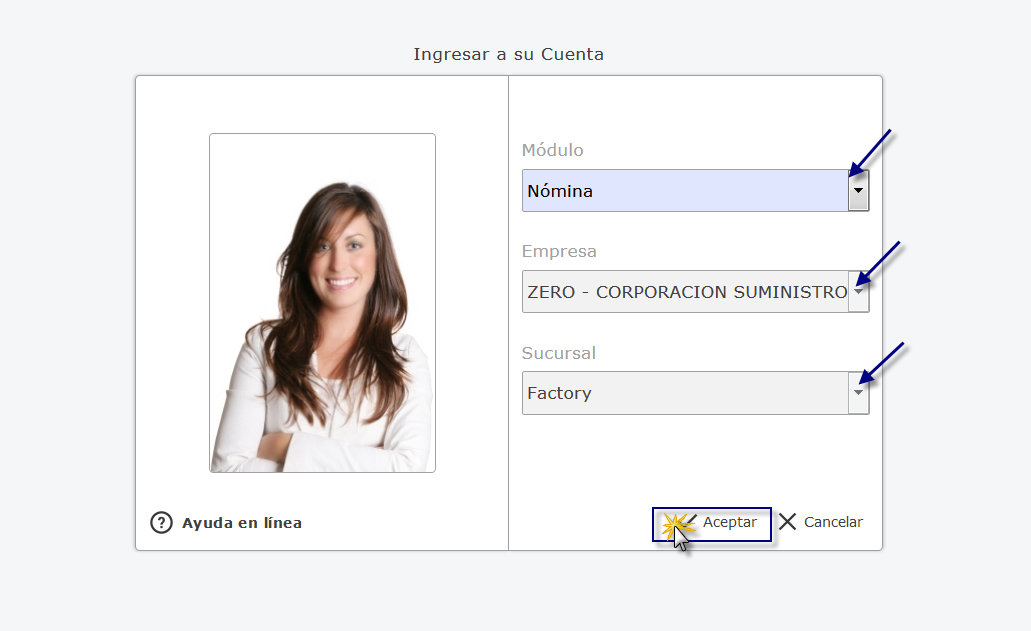The image size is (1031, 631).
Task: Click the blue arrow pointing at Sucursal dropdown
Action: (882, 363)
